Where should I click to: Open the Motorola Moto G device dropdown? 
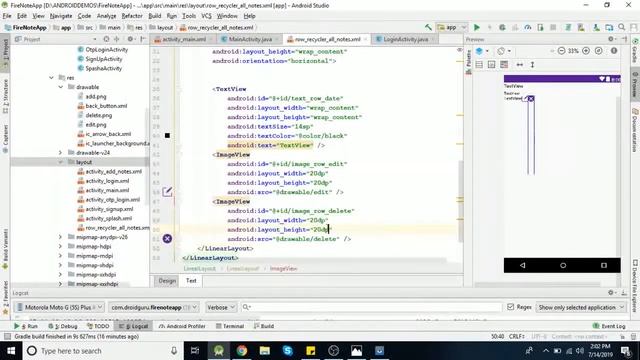pos(59,307)
